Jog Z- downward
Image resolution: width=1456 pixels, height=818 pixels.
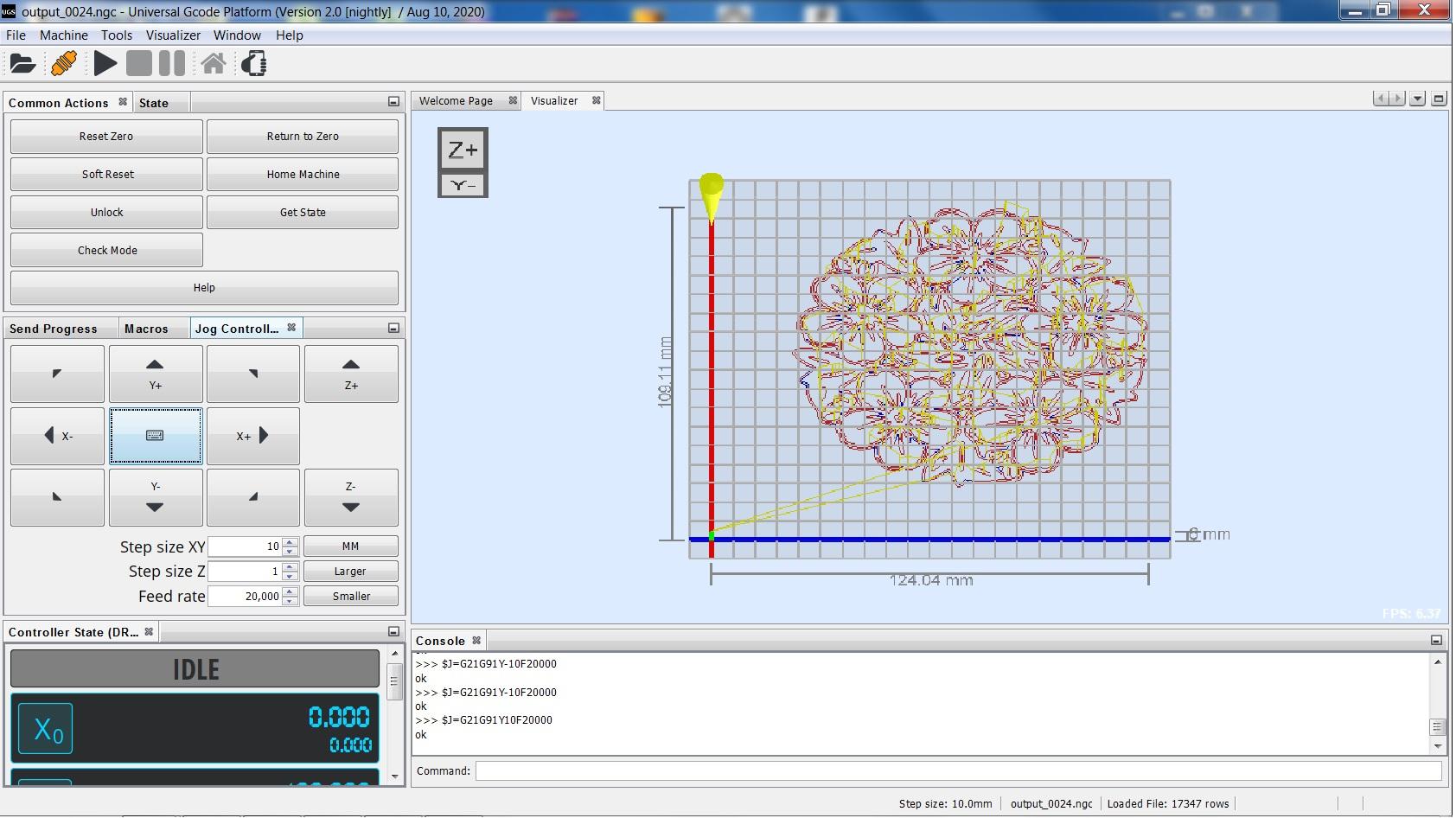pos(351,497)
